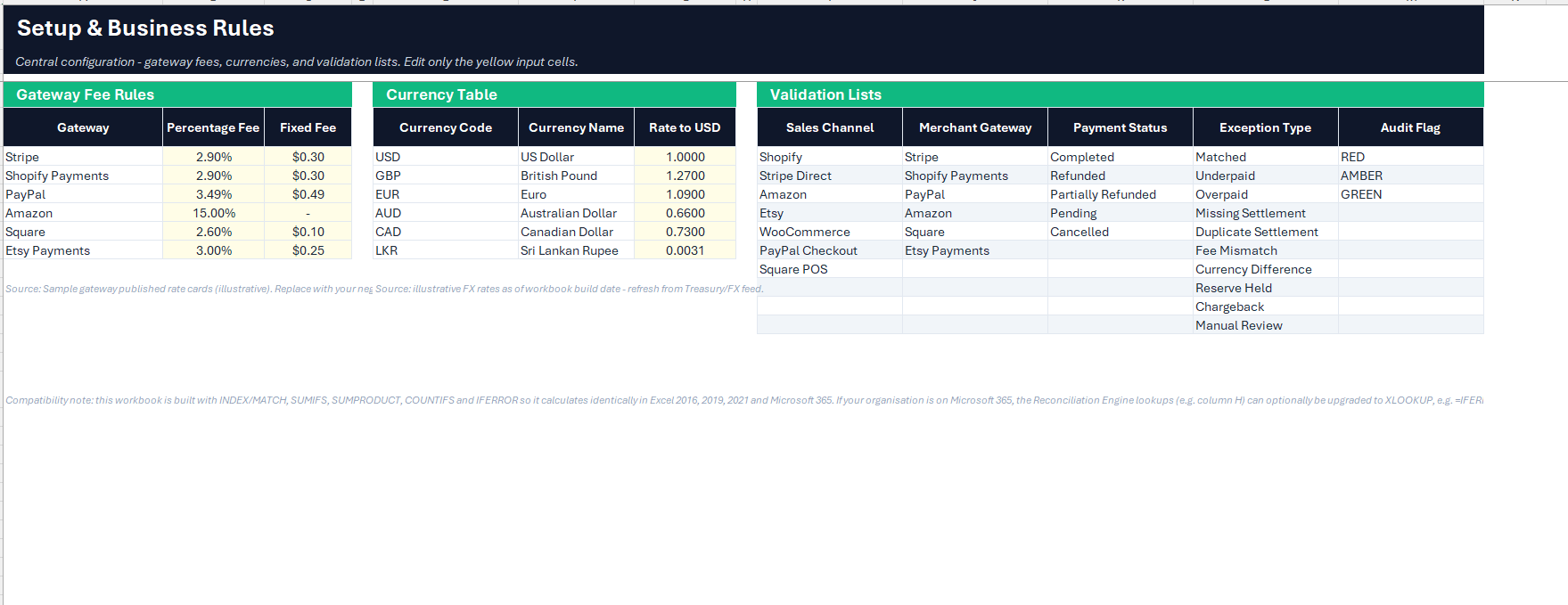This screenshot has height=605, width=1568.
Task: Select the Setup & Business Rules title
Action: (x=145, y=29)
